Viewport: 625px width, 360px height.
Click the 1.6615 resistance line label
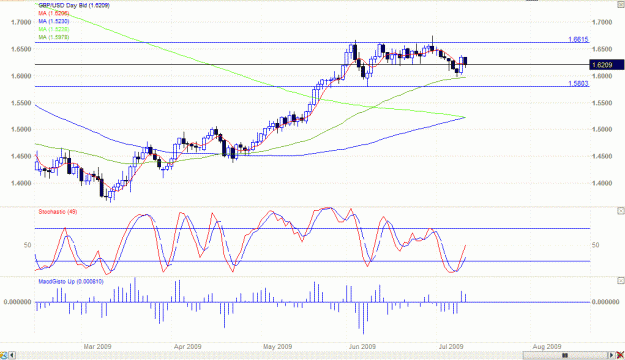click(x=578, y=39)
